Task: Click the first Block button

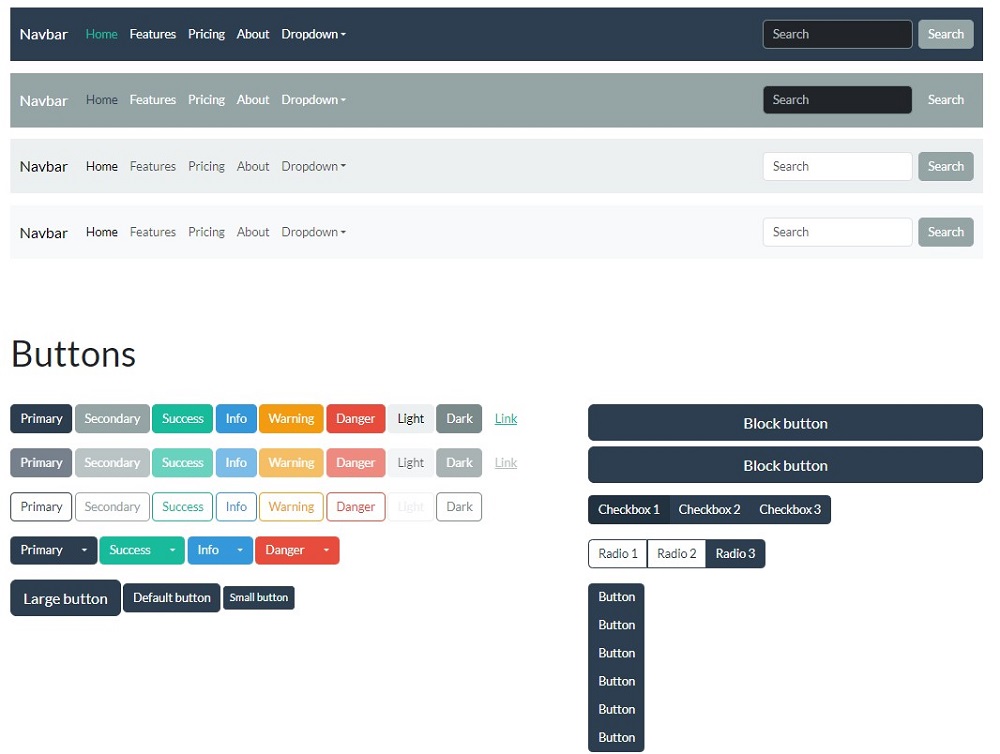Action: tap(785, 423)
